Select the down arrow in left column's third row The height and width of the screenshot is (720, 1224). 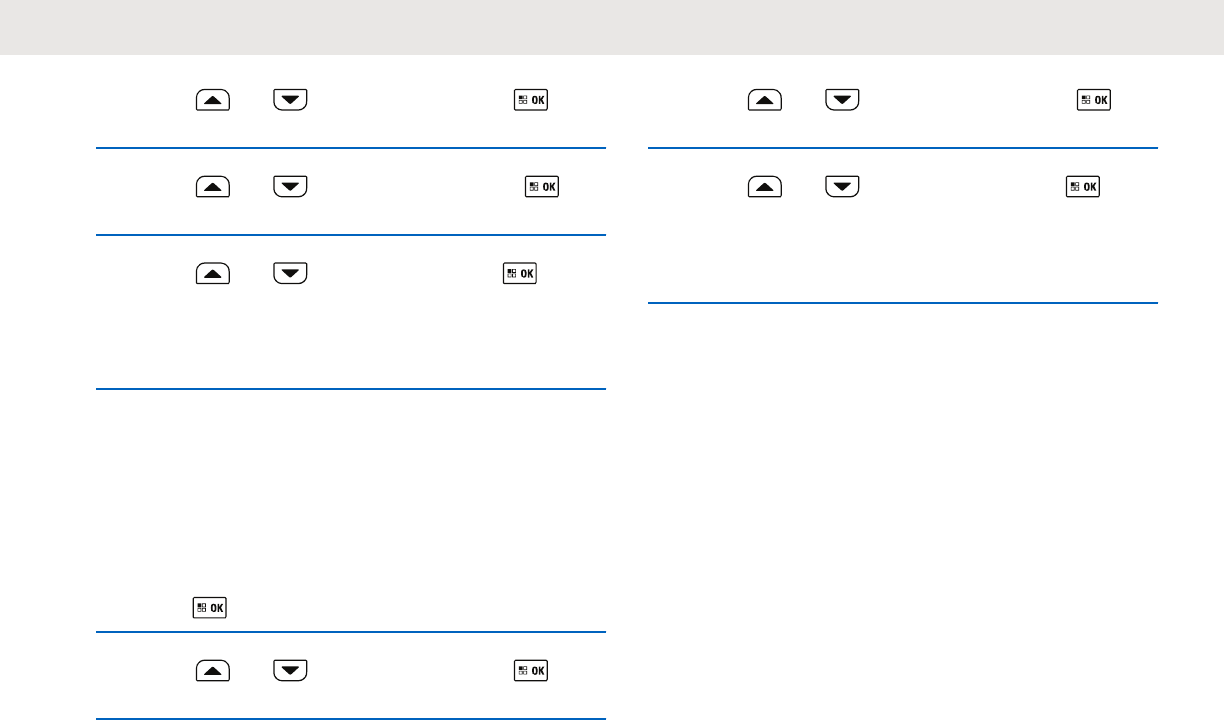click(x=290, y=272)
